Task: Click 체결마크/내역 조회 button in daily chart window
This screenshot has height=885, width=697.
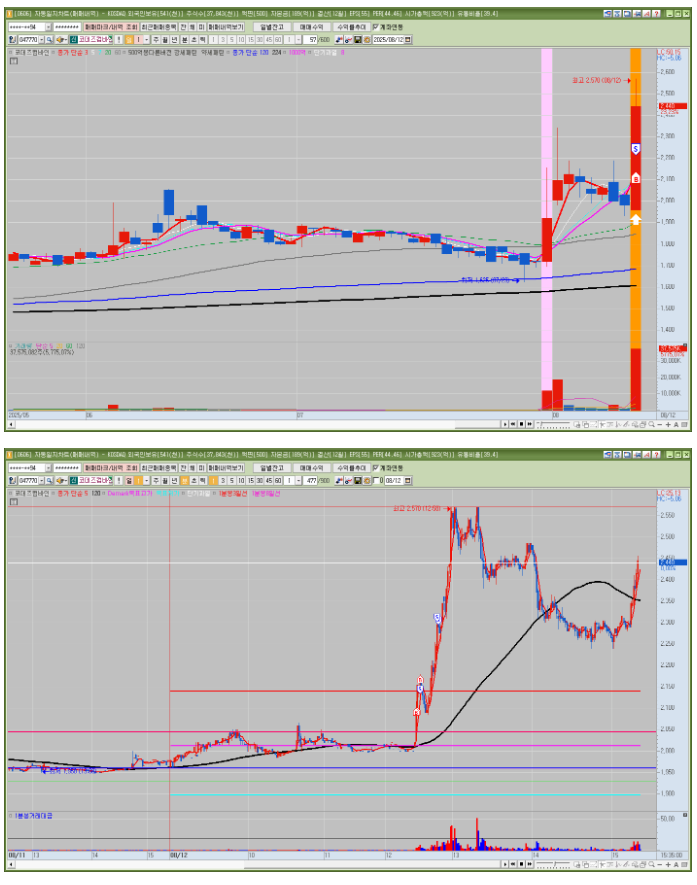Action: [110, 27]
